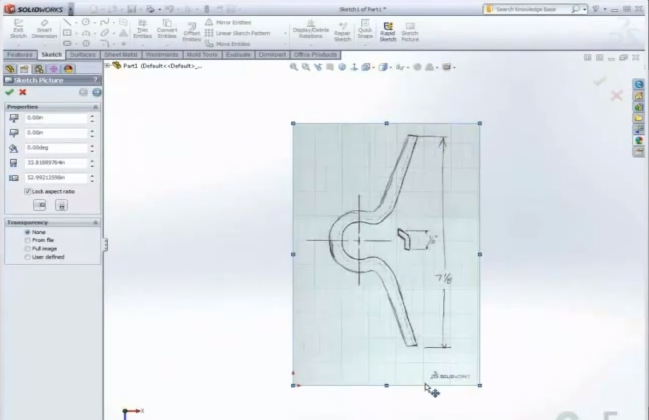
Task: Select the Smart Dimension tool
Action: coord(44,29)
